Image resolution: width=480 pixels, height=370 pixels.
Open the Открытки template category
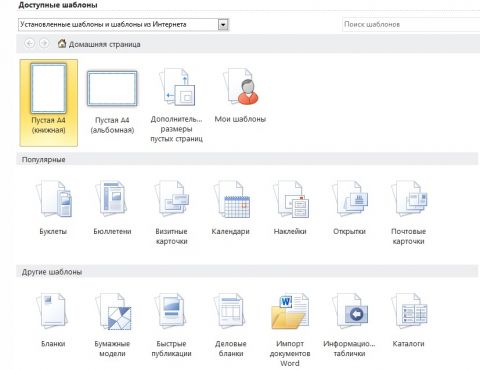pyautogui.click(x=349, y=207)
